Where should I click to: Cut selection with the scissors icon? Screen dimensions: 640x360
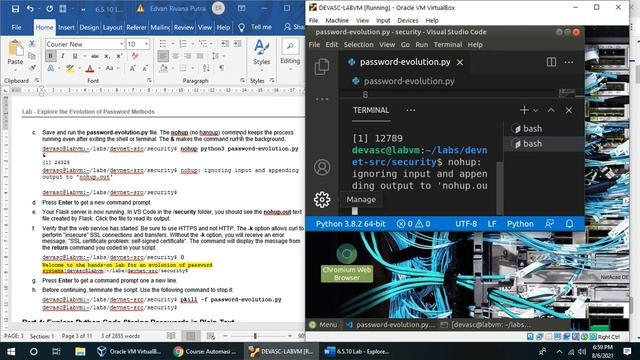coord(32,44)
